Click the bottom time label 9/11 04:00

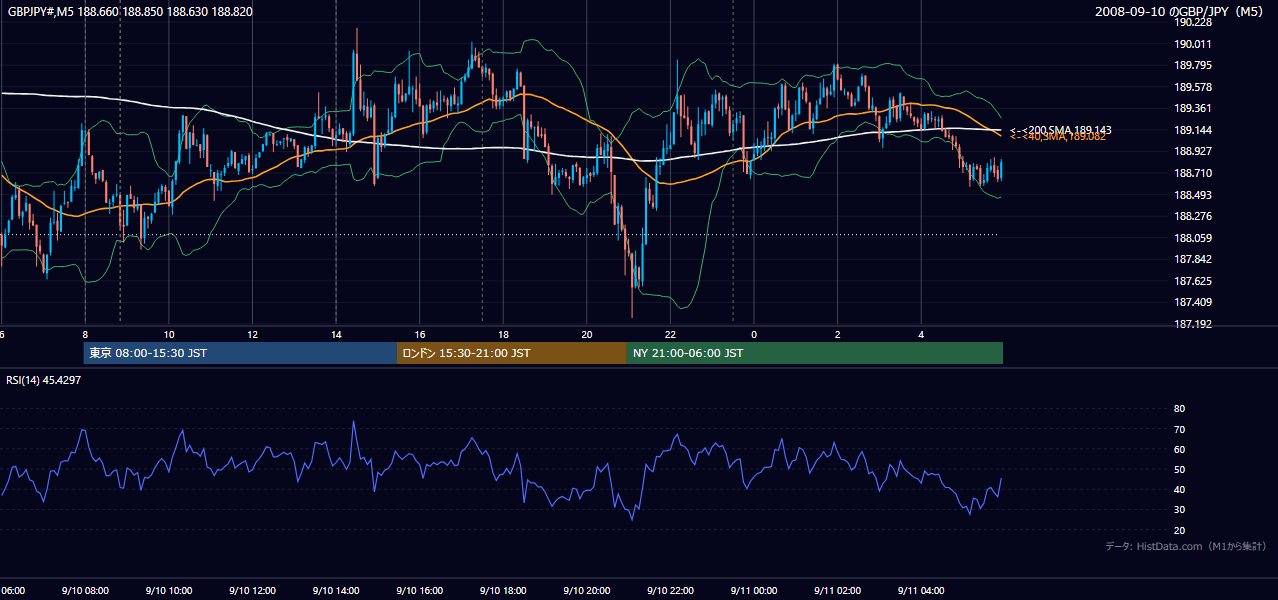[x=920, y=591]
